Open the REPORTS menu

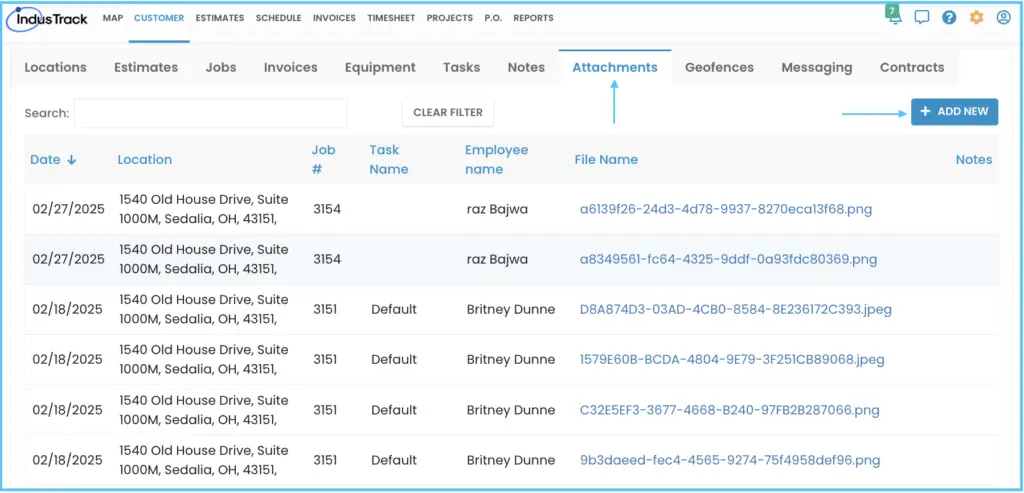tap(533, 18)
